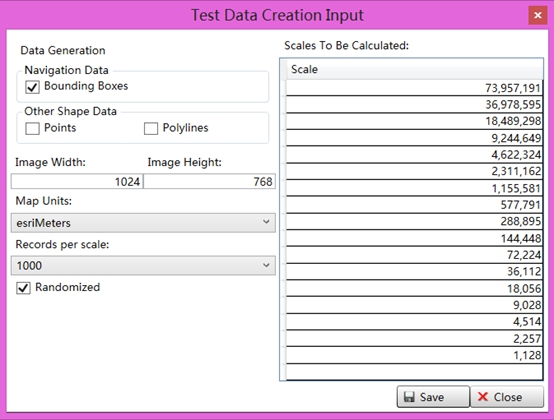Select the 144,448 scale row

coord(414,238)
